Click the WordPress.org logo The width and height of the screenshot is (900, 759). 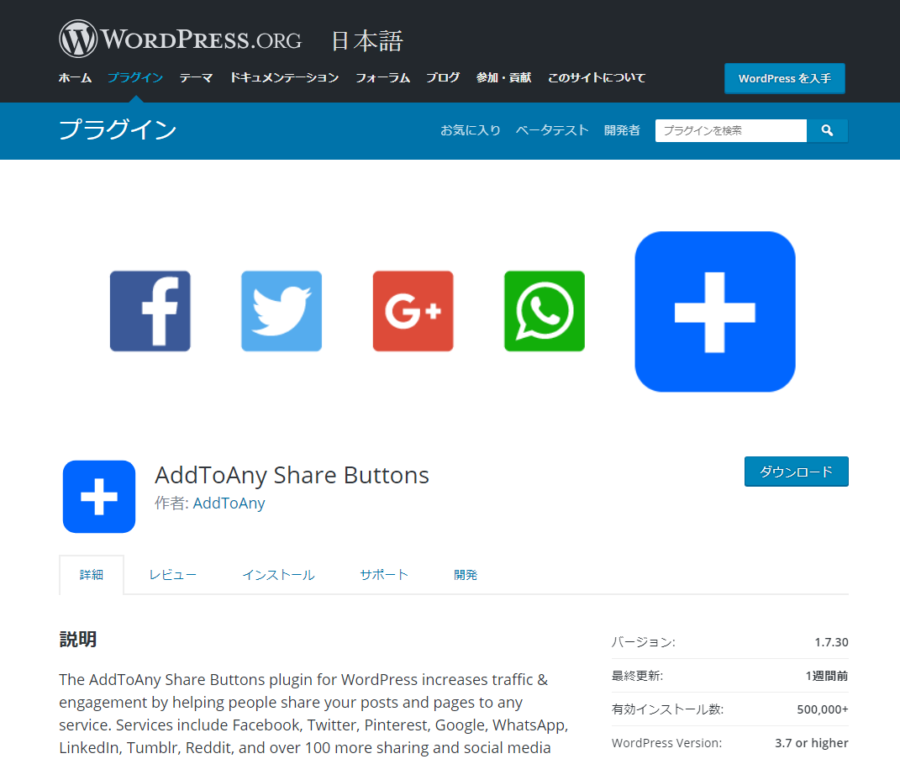181,37
